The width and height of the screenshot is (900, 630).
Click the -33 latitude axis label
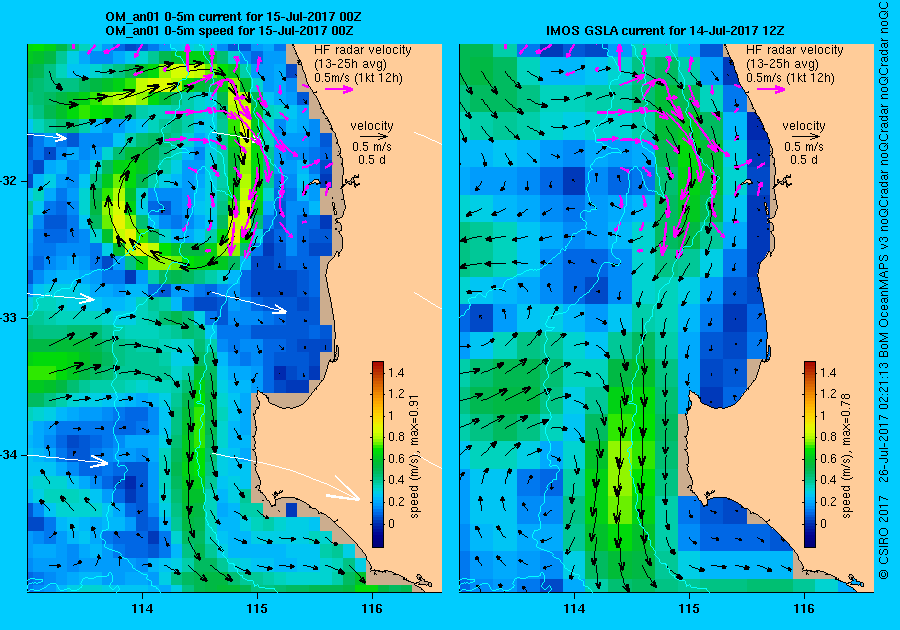click(9, 318)
